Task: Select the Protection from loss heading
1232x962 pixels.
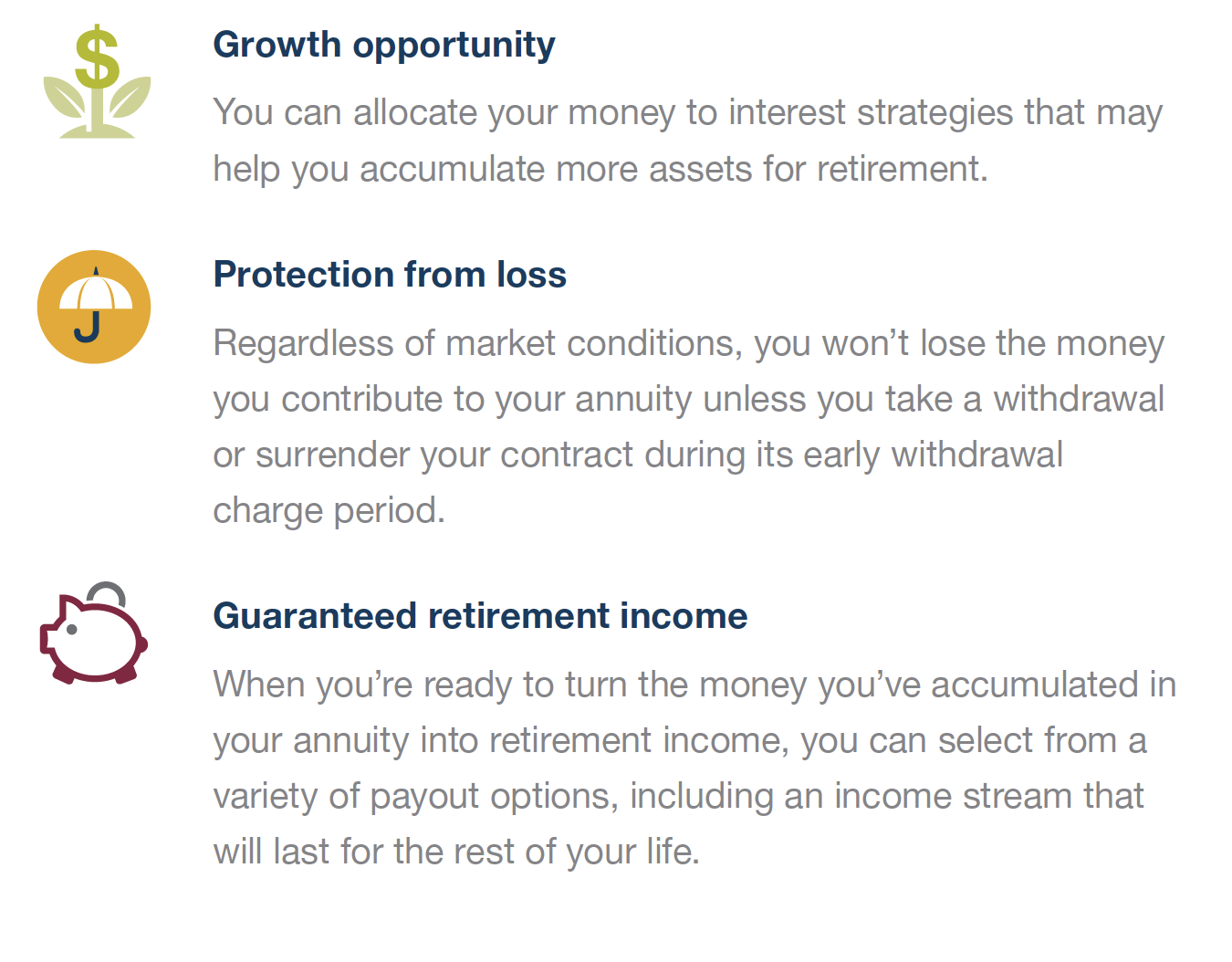Action: click(x=390, y=275)
